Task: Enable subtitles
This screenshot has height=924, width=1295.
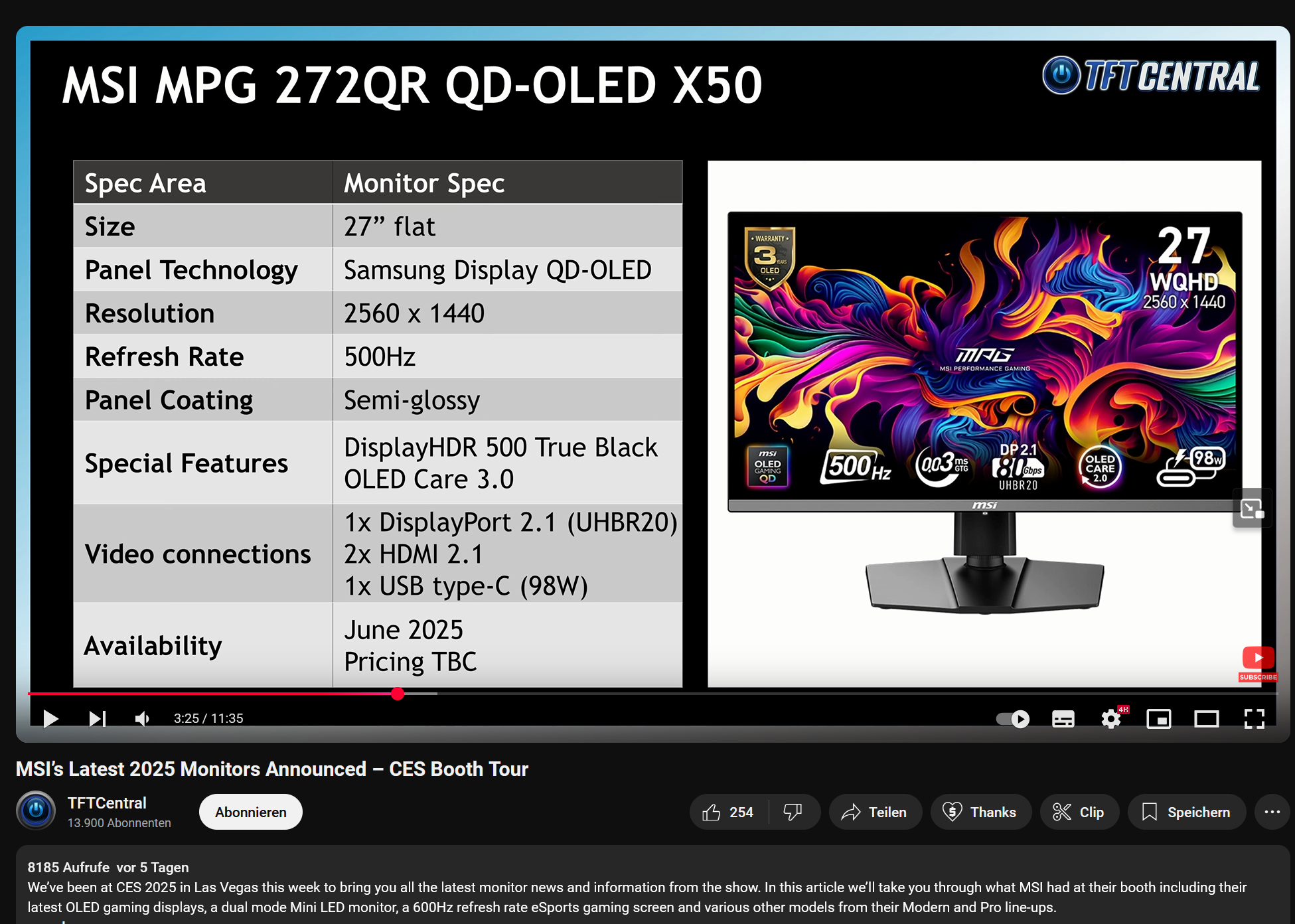Action: (1063, 718)
